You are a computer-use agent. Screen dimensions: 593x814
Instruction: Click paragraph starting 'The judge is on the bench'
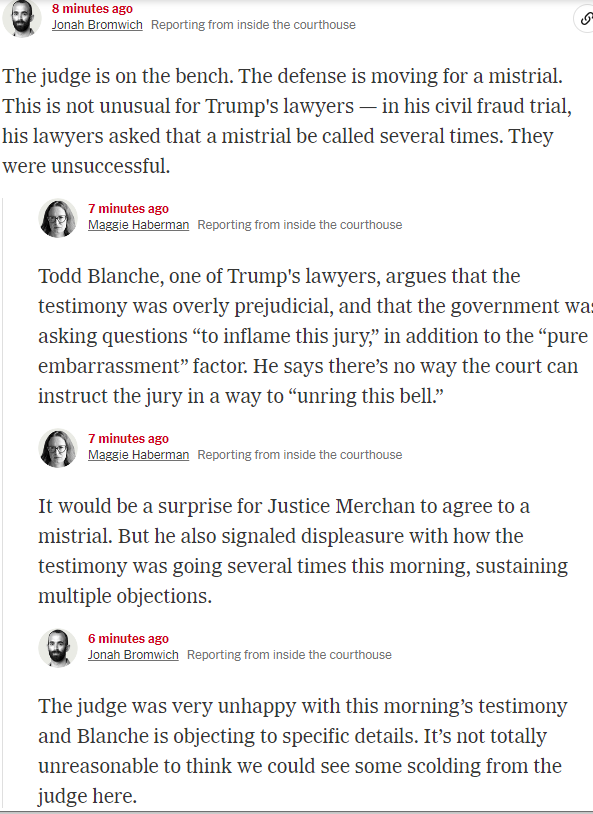click(287, 121)
